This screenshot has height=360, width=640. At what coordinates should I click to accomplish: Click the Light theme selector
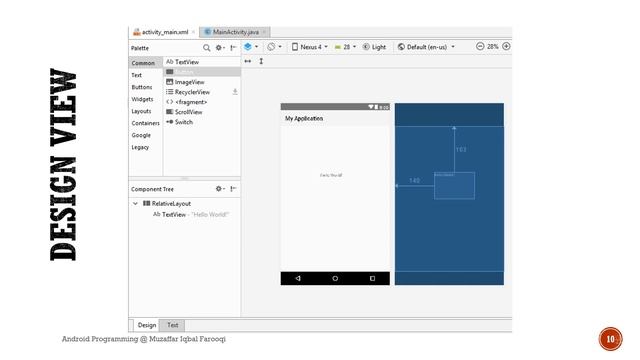374,47
